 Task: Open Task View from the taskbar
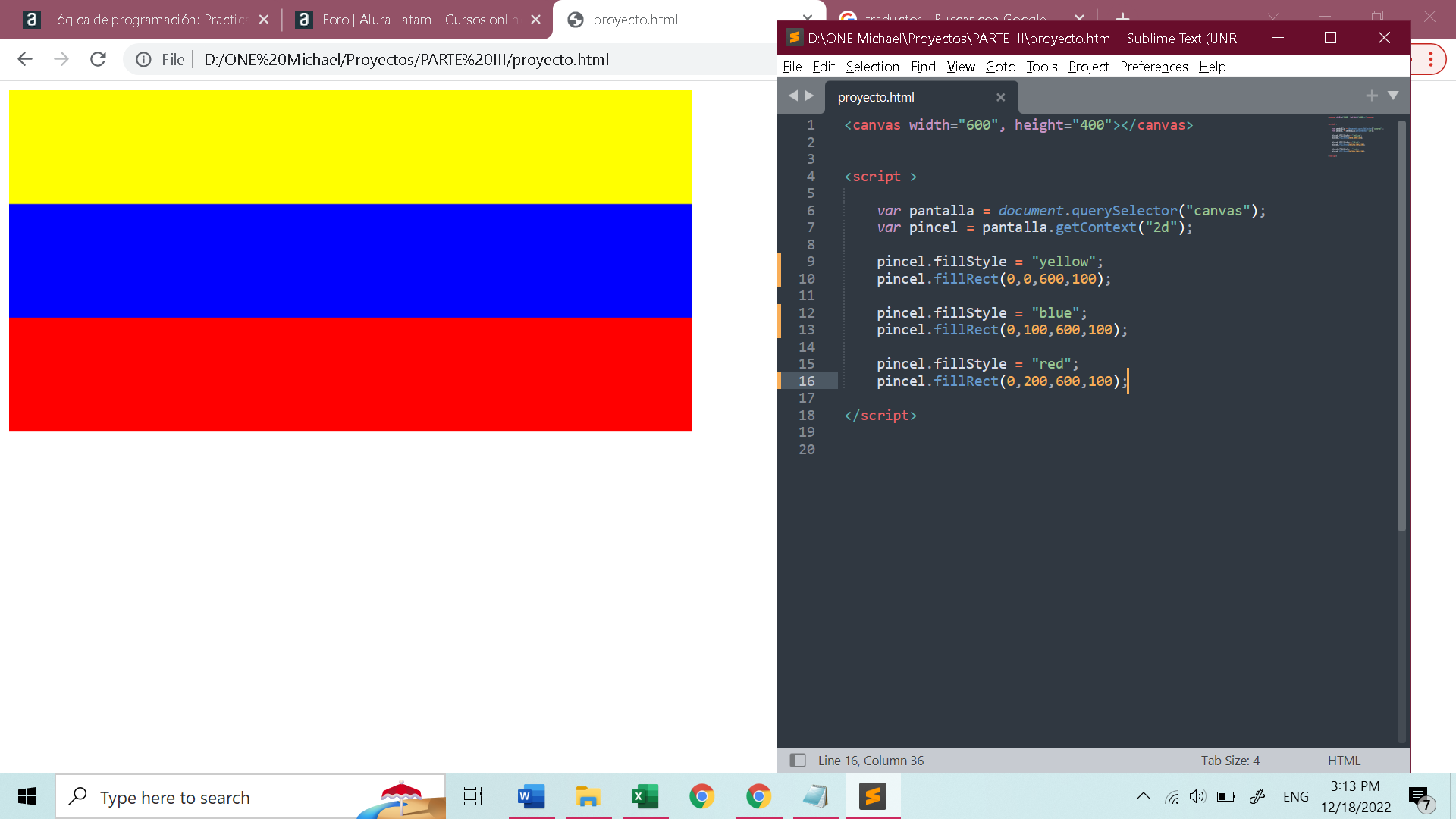pyautogui.click(x=473, y=796)
